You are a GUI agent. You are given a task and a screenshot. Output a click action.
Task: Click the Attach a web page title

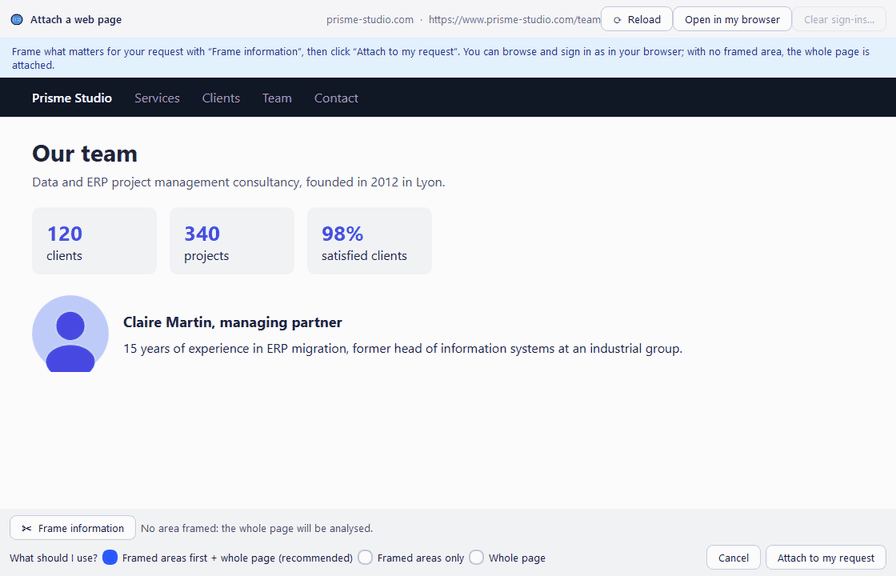(76, 19)
